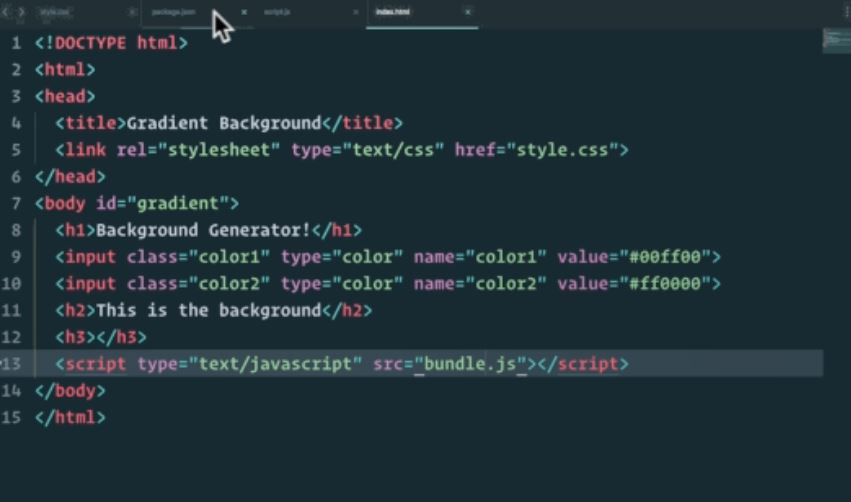The height and width of the screenshot is (502, 851).
Task: Close the script.js tab
Action: tap(356, 11)
